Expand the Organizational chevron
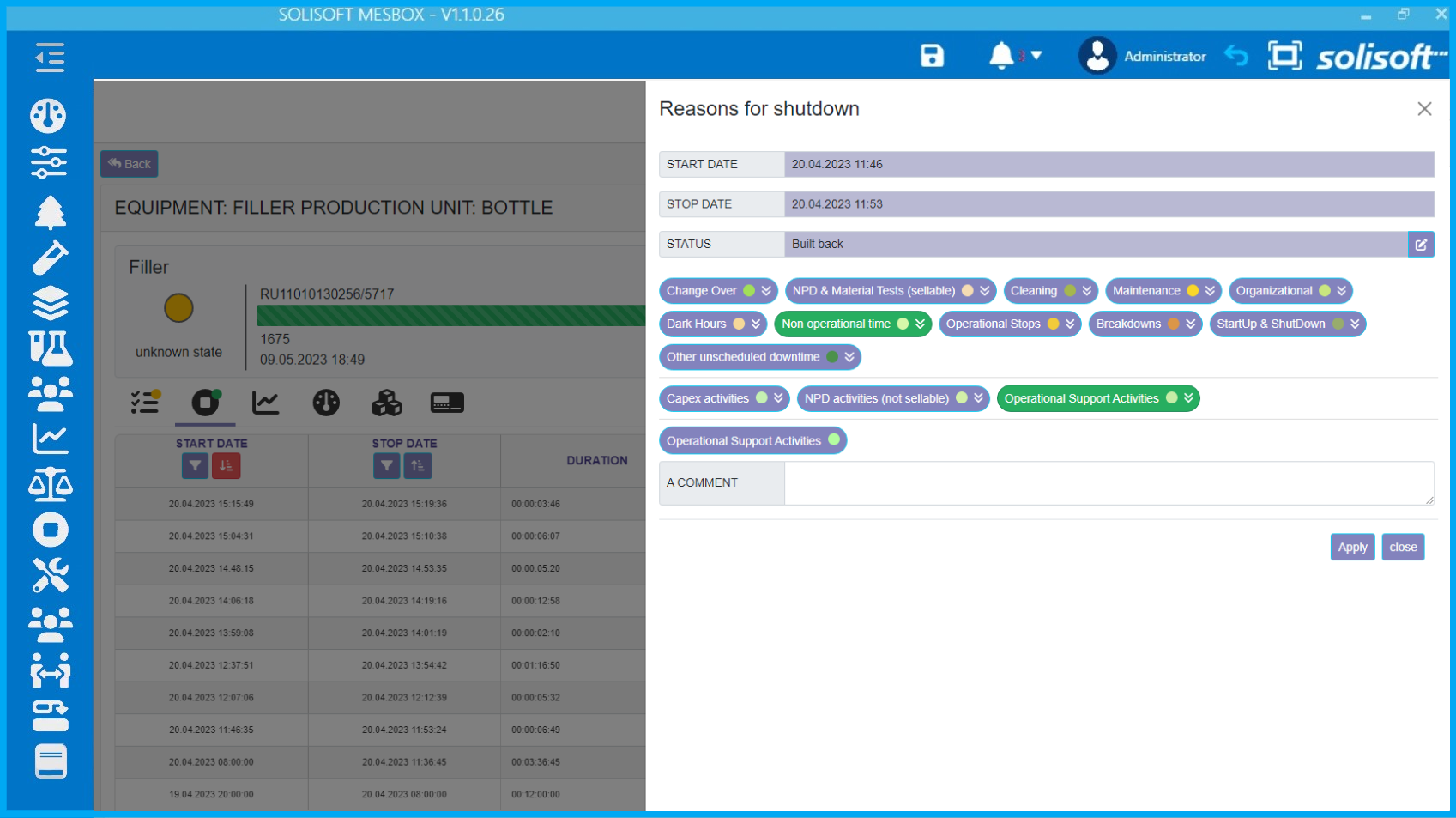Screen dimensions: 1456x818 tap(1341, 291)
